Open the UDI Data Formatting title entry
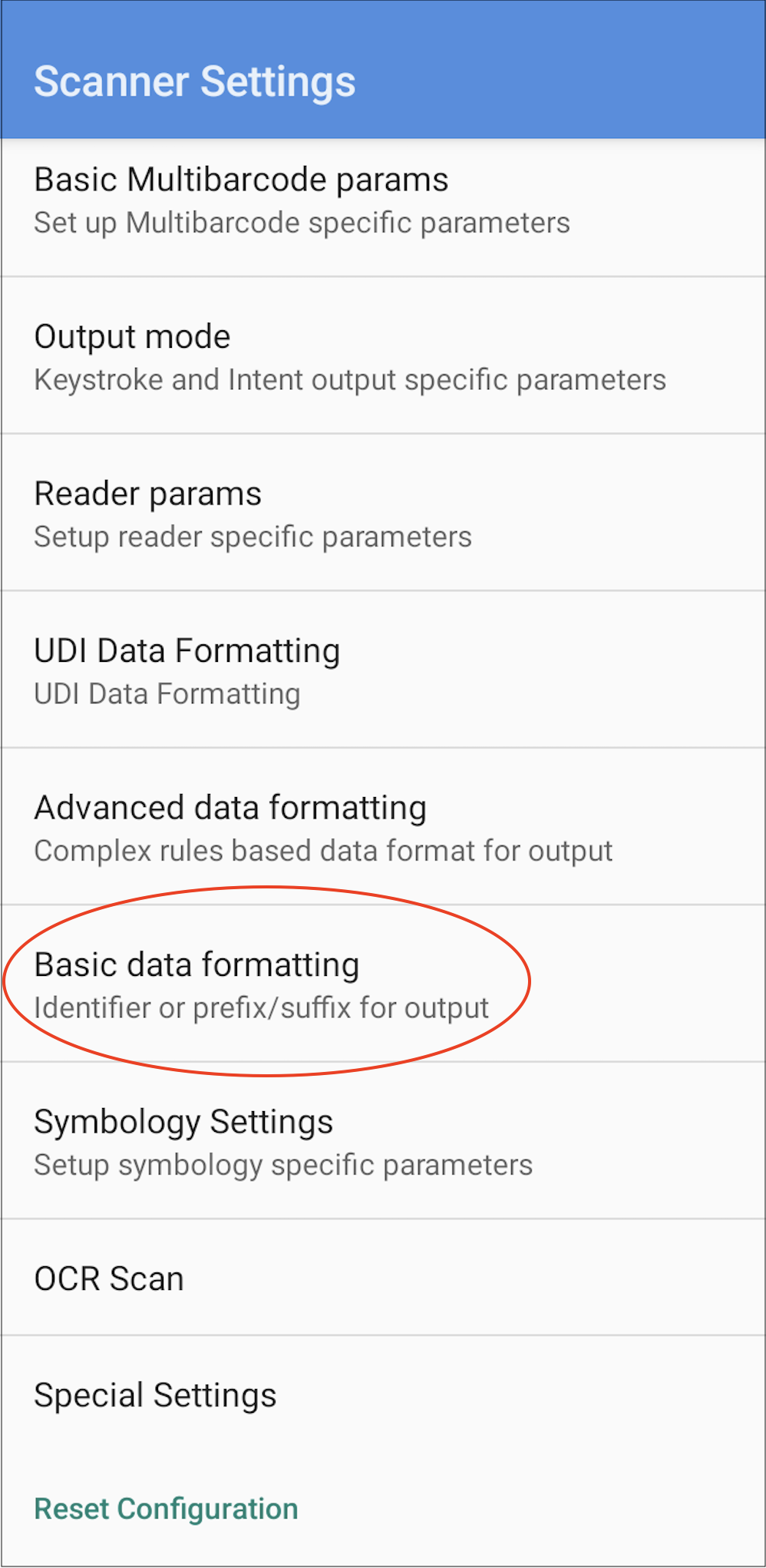This screenshot has height=1568, width=766. (187, 650)
